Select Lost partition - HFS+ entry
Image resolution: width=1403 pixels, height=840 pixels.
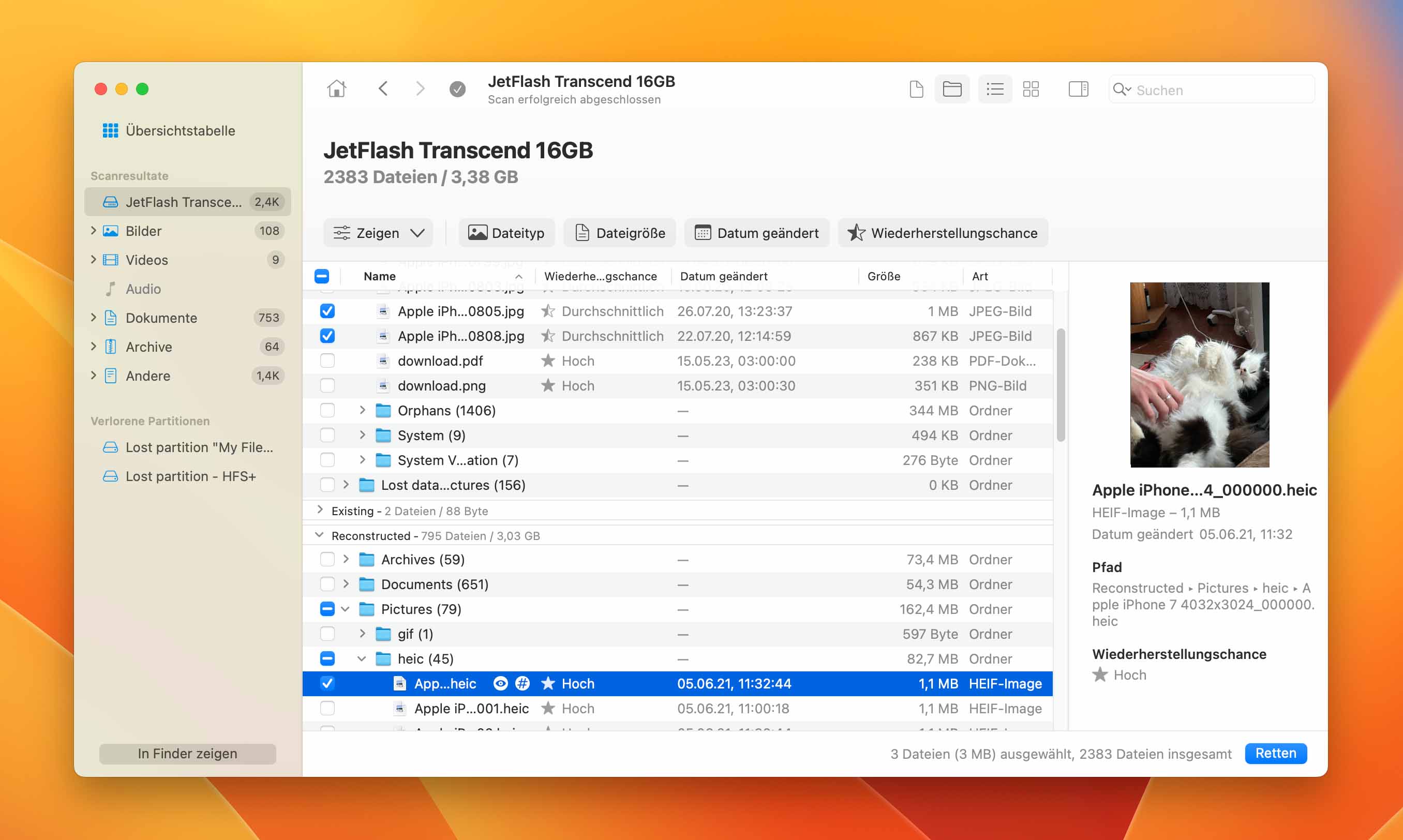(x=187, y=476)
